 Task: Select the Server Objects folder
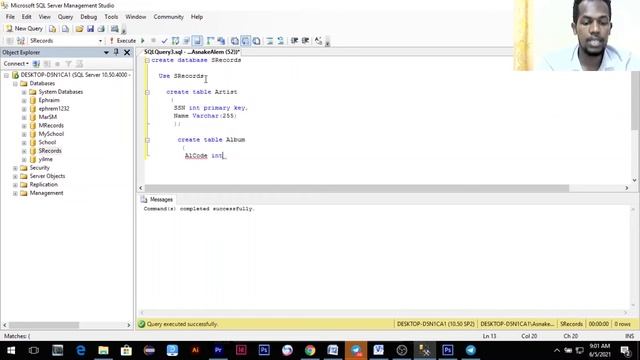[x=47, y=176]
